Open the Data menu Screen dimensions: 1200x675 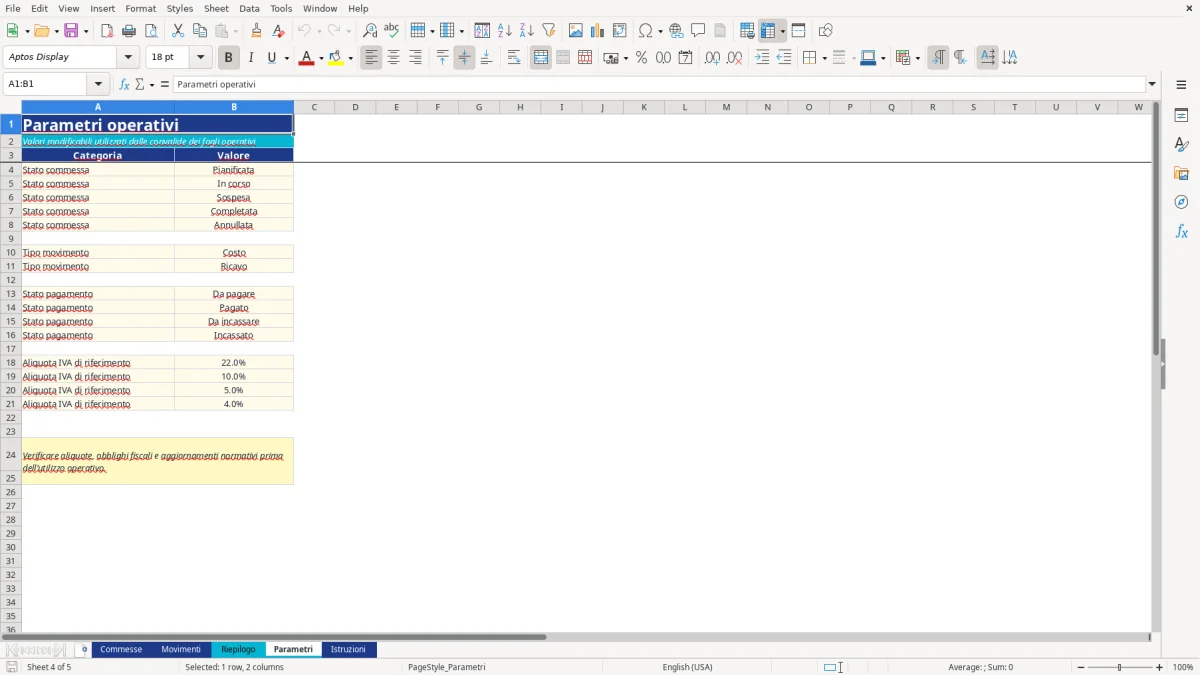[249, 8]
